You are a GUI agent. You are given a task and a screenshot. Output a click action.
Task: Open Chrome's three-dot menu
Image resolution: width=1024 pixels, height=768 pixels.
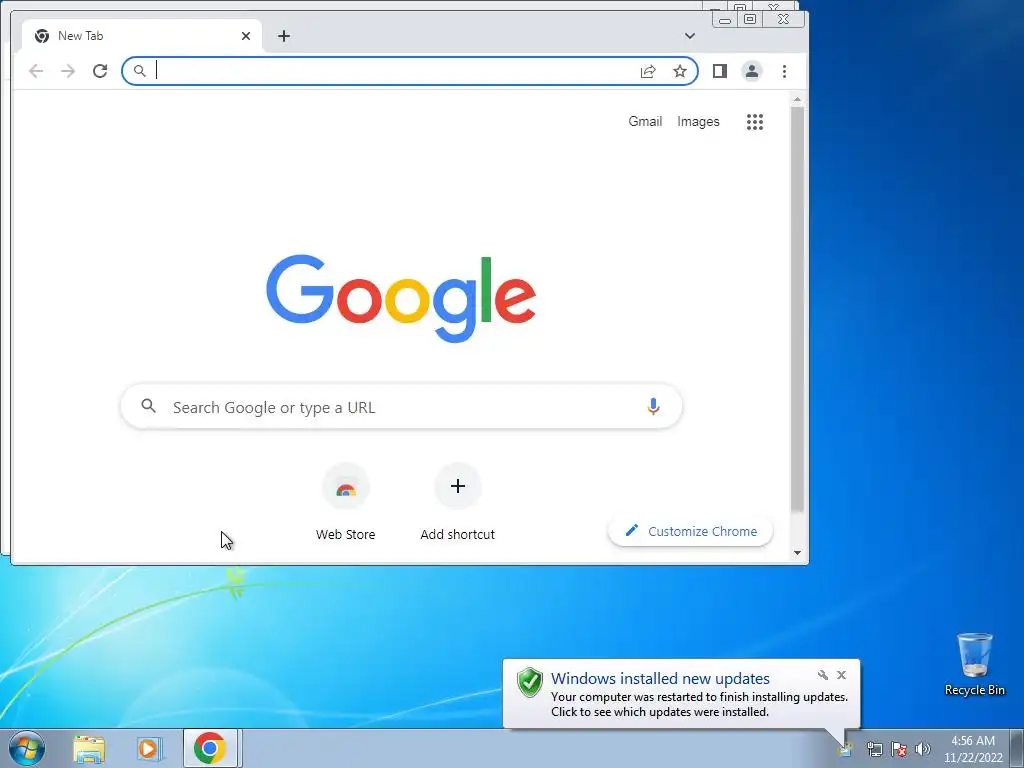point(784,71)
